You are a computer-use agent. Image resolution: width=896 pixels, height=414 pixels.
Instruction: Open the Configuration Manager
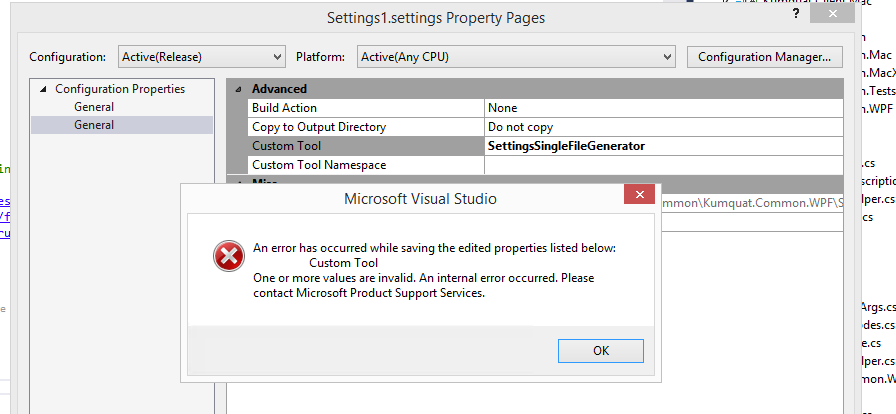[765, 57]
